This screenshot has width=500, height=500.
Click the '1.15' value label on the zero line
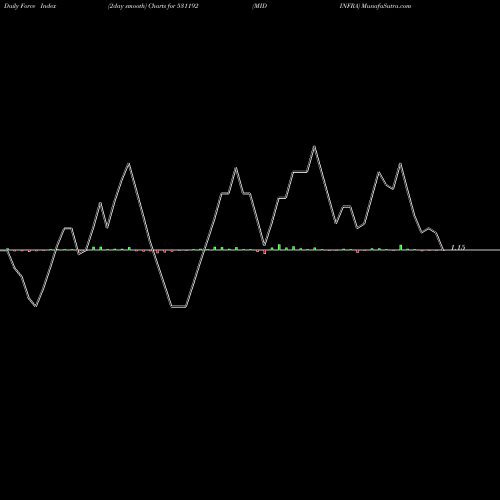(458, 247)
